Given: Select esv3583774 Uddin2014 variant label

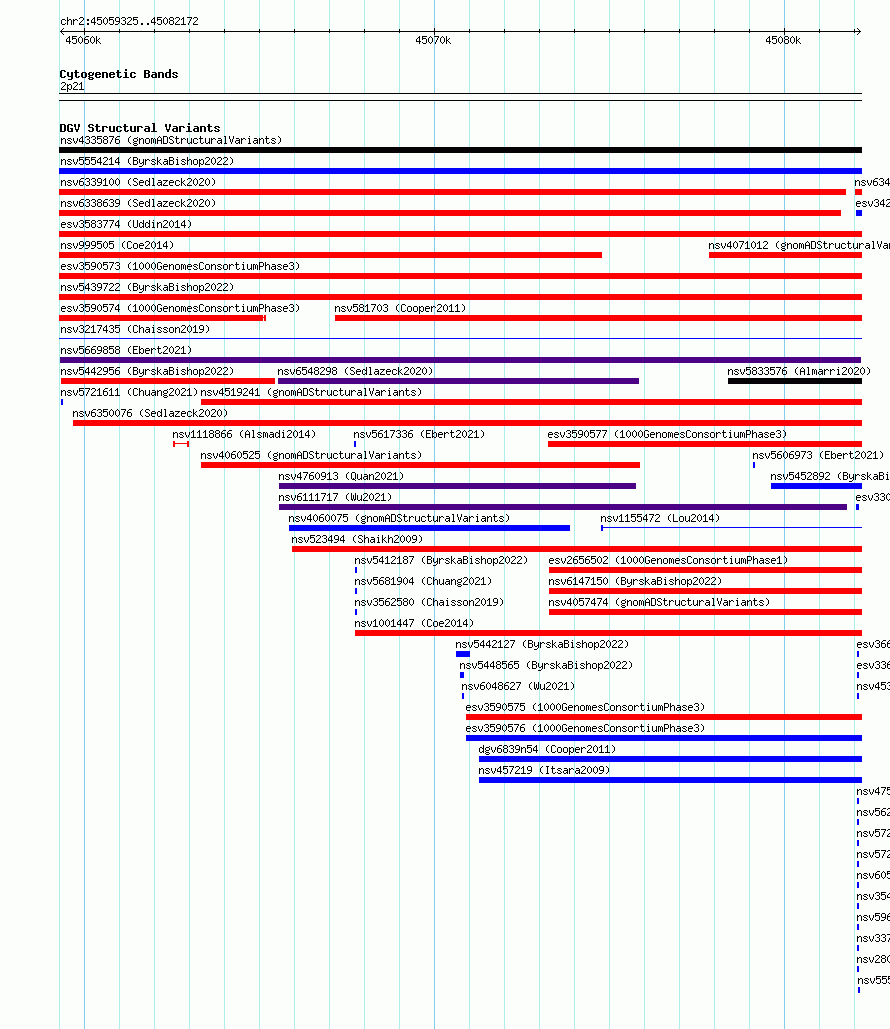Looking at the screenshot, I should click(x=126, y=224).
